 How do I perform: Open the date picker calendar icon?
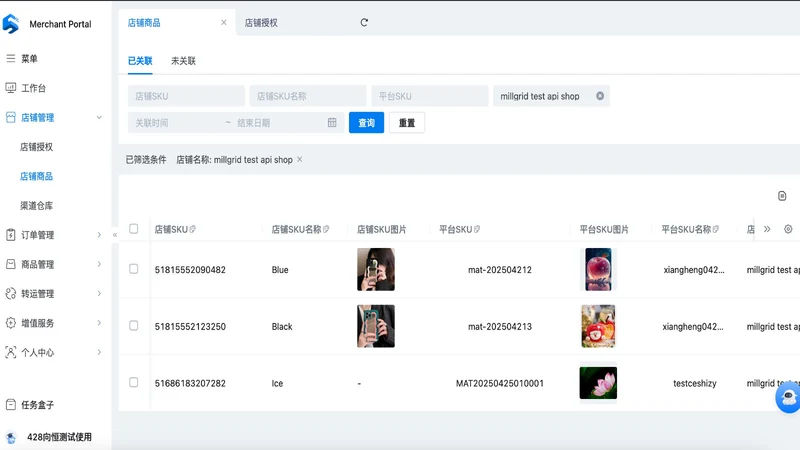click(x=332, y=122)
